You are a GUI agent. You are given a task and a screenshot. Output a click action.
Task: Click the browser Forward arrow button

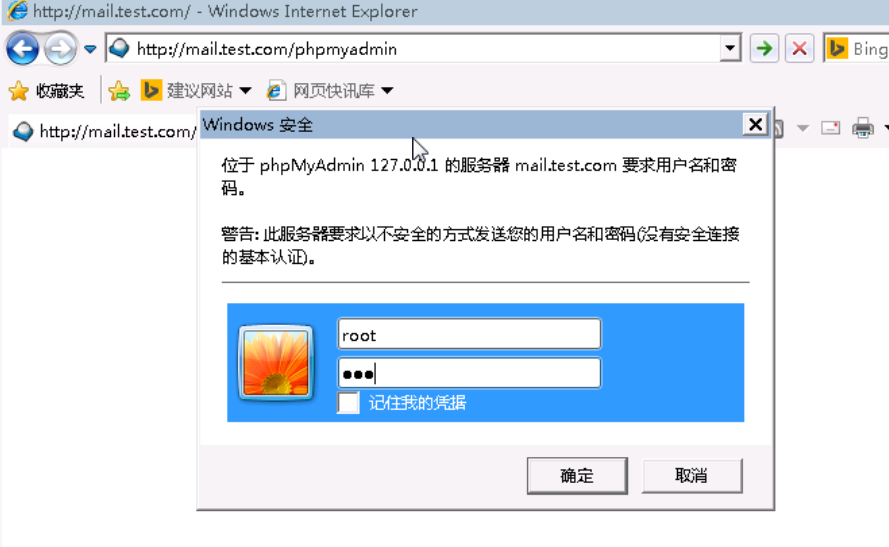60,49
